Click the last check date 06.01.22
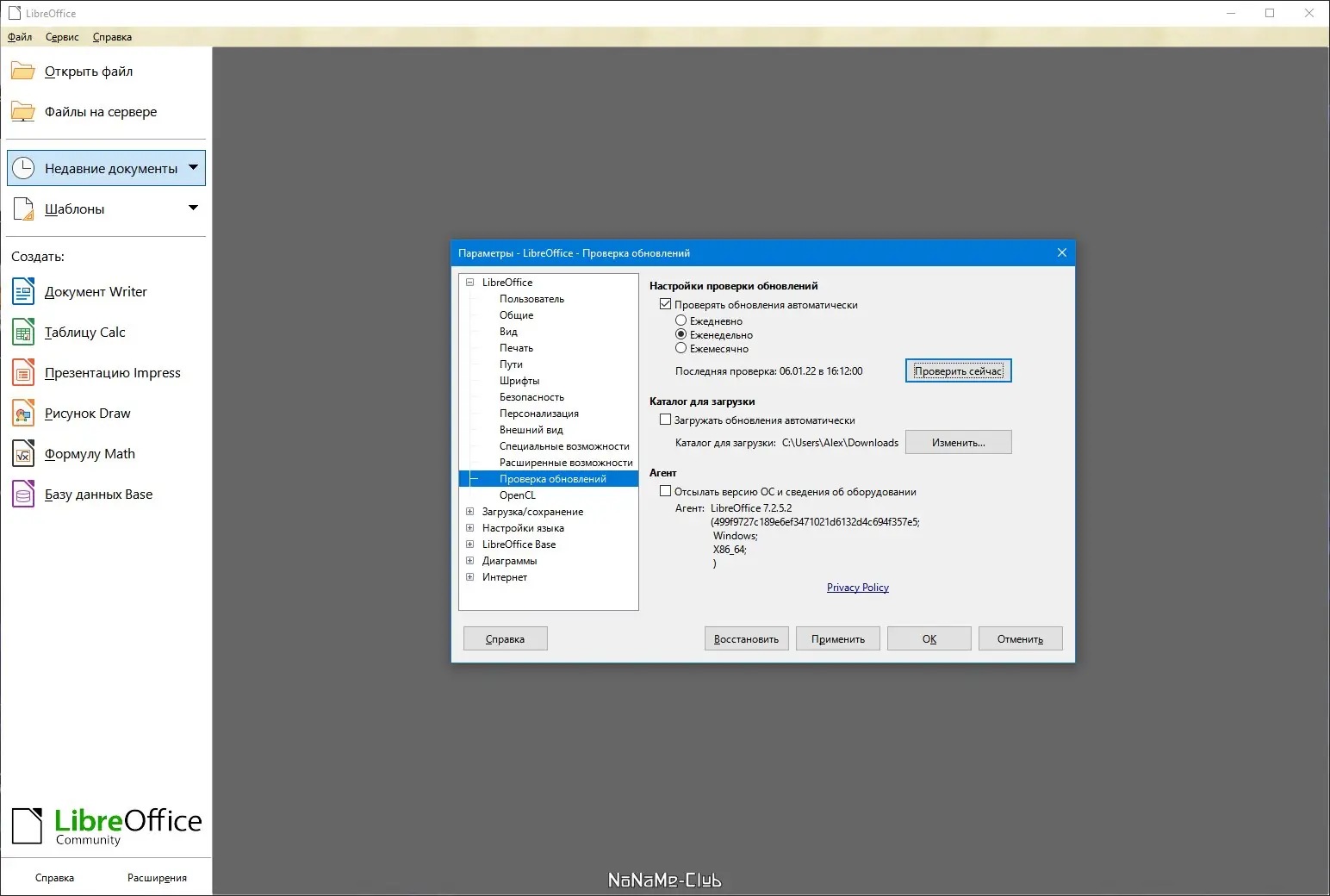The width and height of the screenshot is (1330, 896). pyautogui.click(x=798, y=370)
